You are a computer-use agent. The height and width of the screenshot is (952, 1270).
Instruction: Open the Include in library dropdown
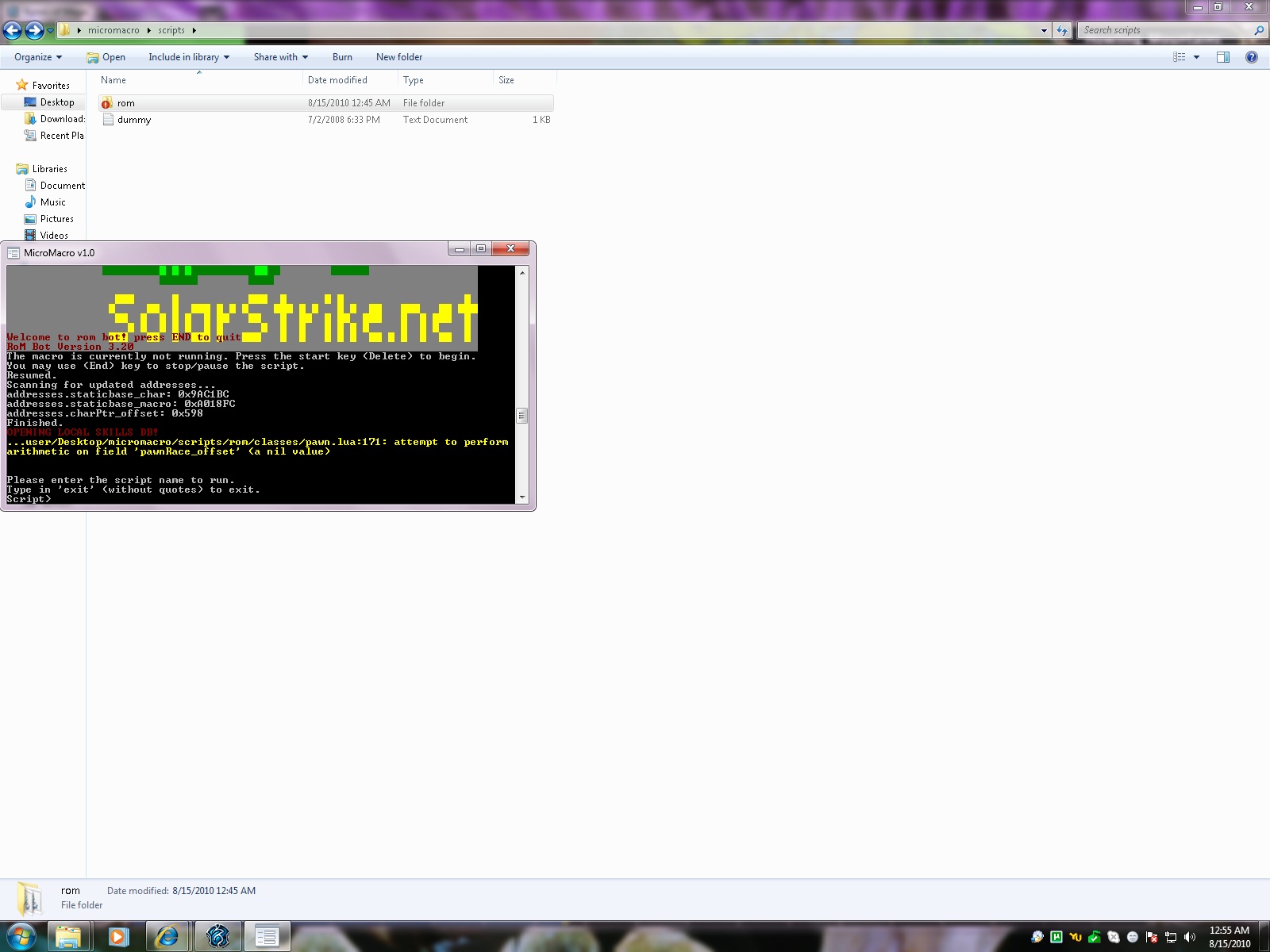point(188,57)
